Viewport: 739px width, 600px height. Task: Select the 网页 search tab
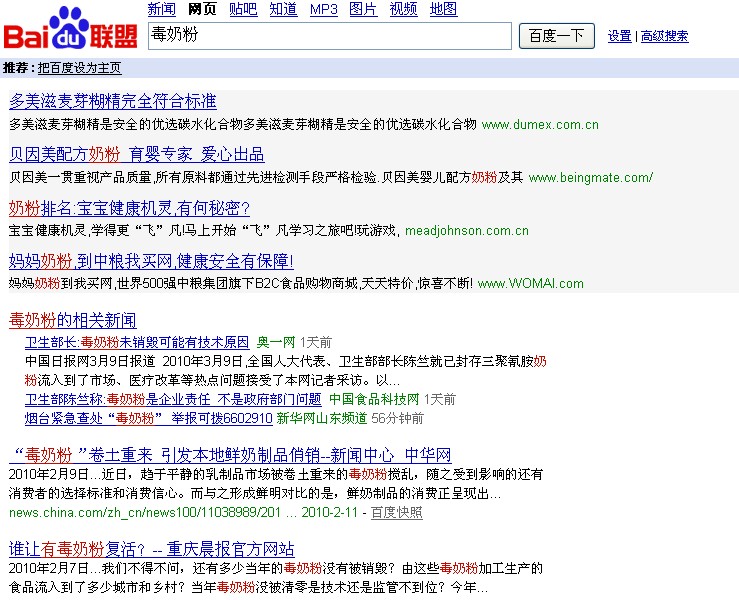point(202,9)
